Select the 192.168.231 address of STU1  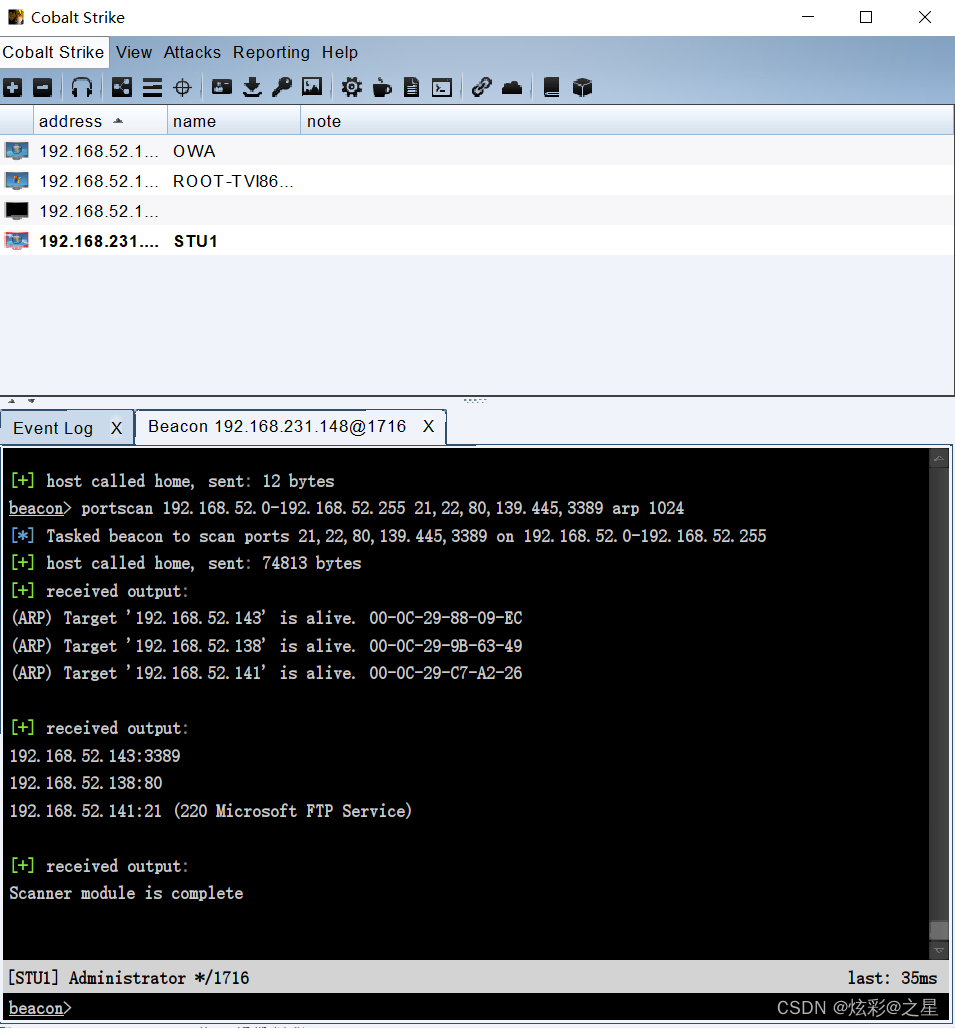pos(99,241)
